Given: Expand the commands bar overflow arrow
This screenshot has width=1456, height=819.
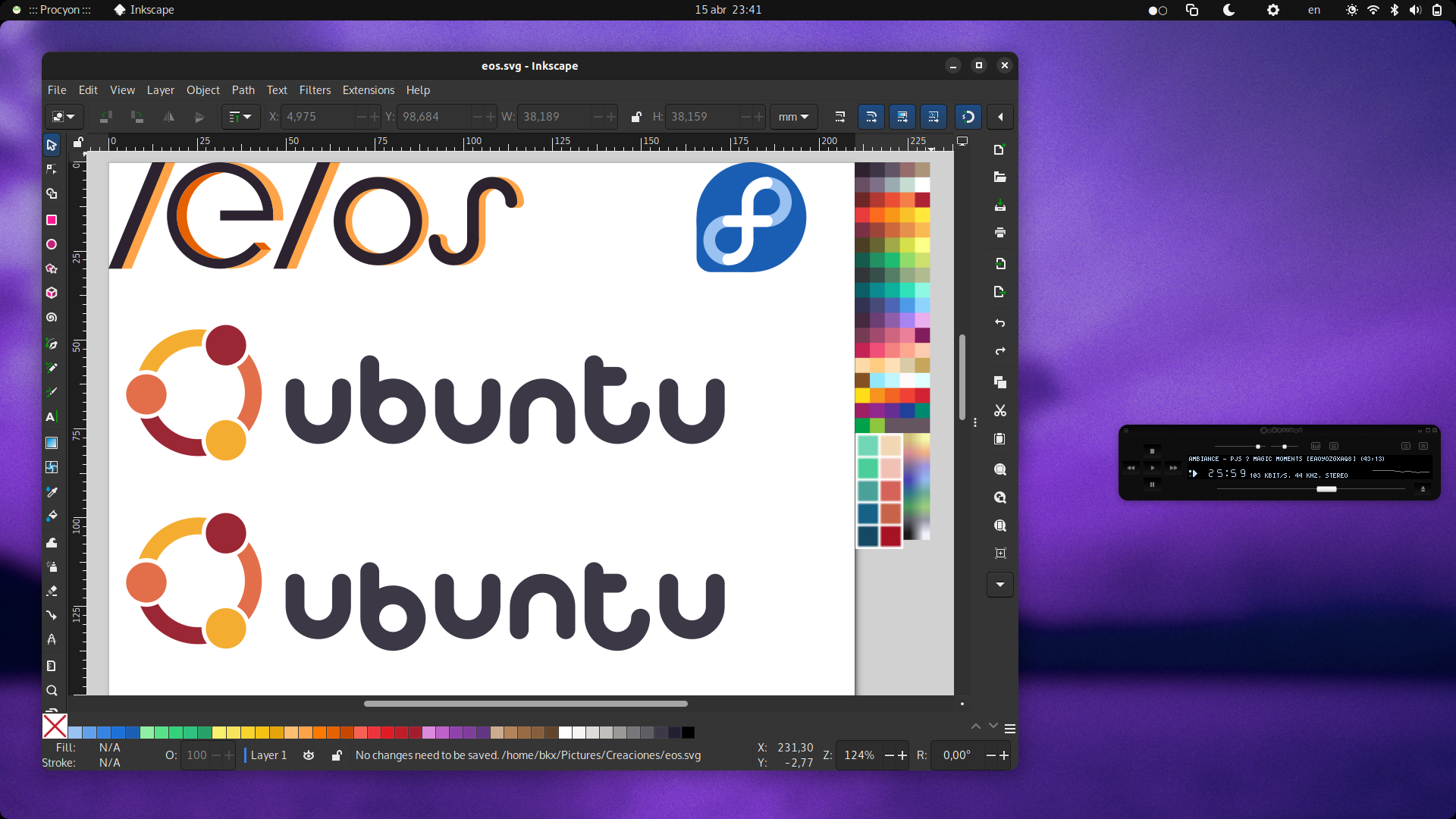Looking at the screenshot, I should pos(999,585).
